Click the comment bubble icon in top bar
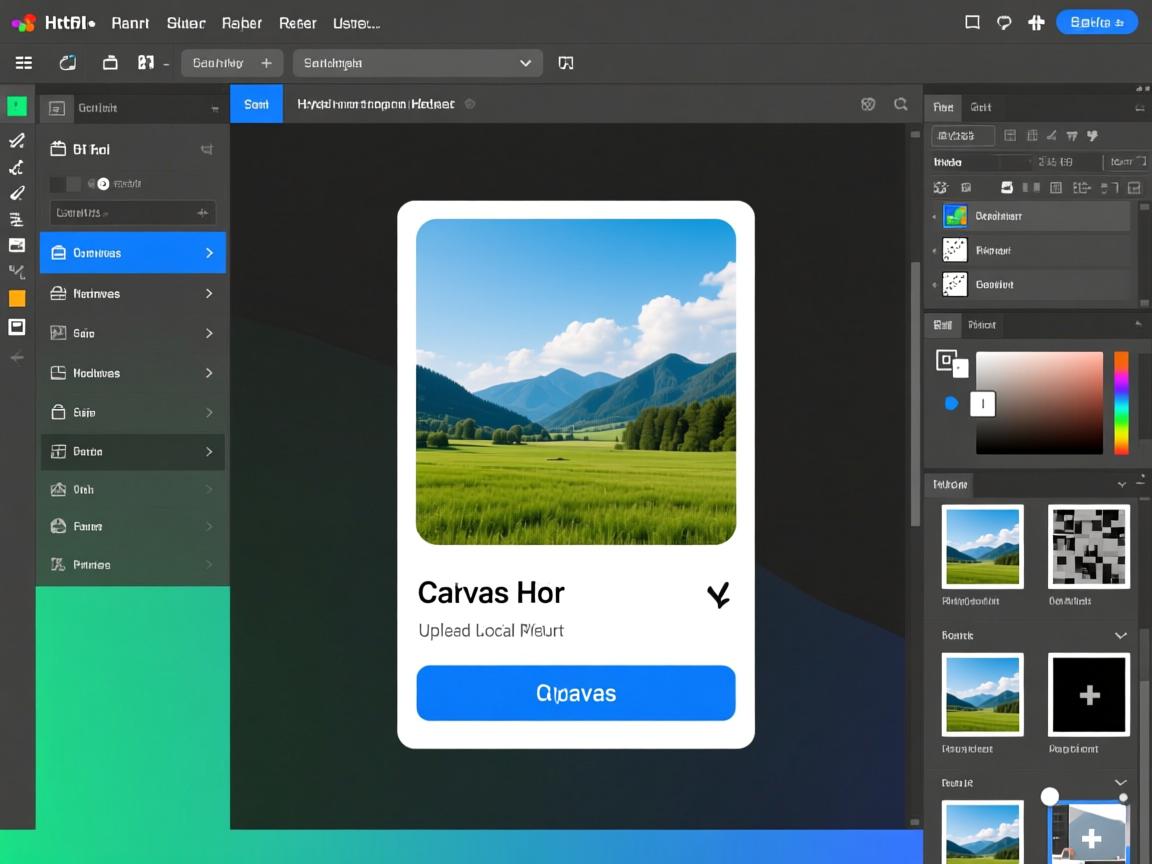 (x=1004, y=23)
